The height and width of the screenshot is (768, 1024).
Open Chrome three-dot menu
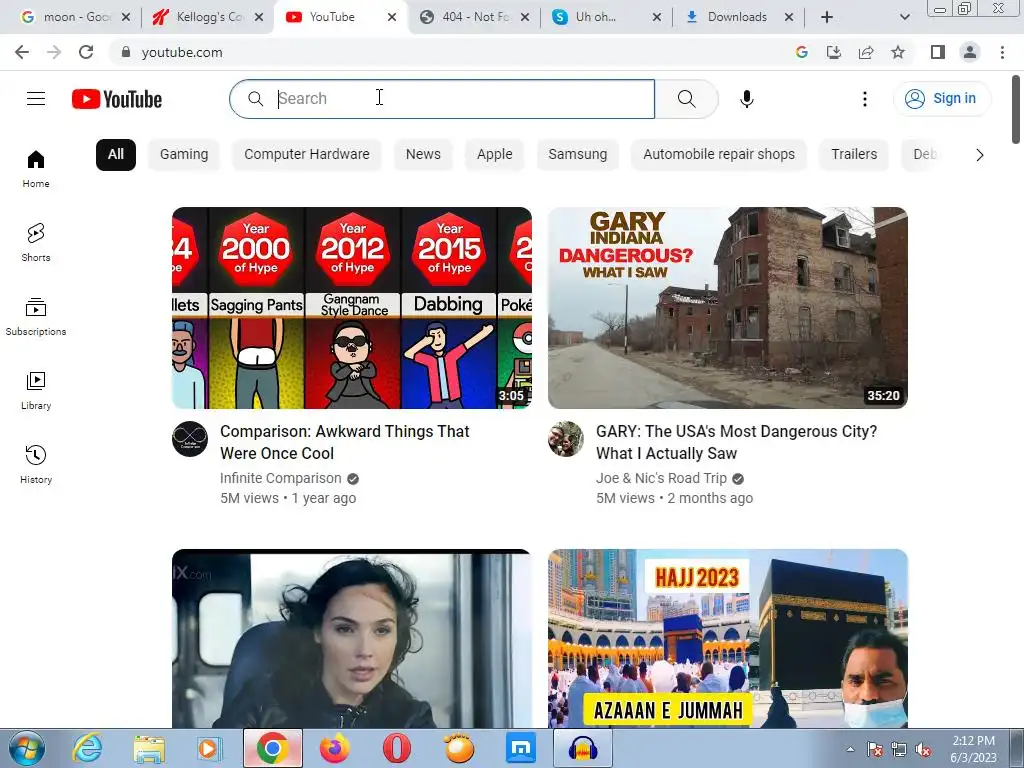coord(1002,52)
